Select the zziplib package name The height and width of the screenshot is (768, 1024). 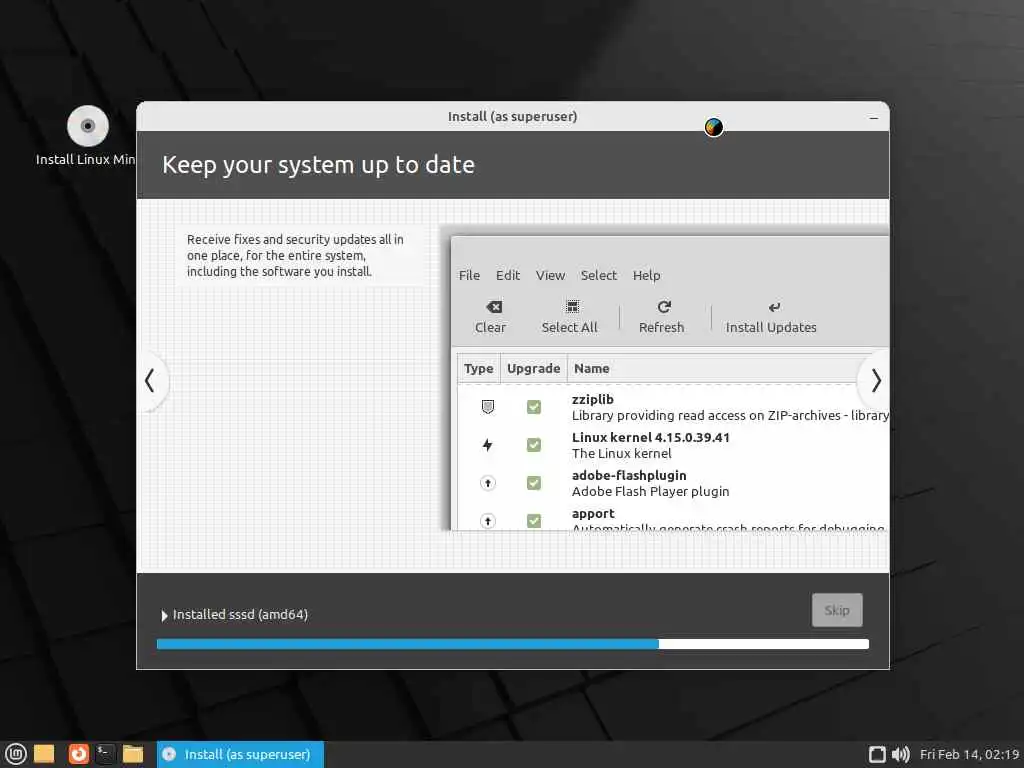click(x=592, y=399)
